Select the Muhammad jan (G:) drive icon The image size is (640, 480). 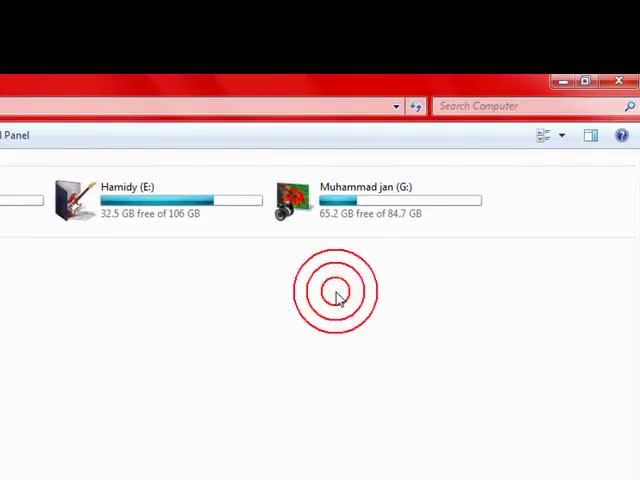pos(293,200)
